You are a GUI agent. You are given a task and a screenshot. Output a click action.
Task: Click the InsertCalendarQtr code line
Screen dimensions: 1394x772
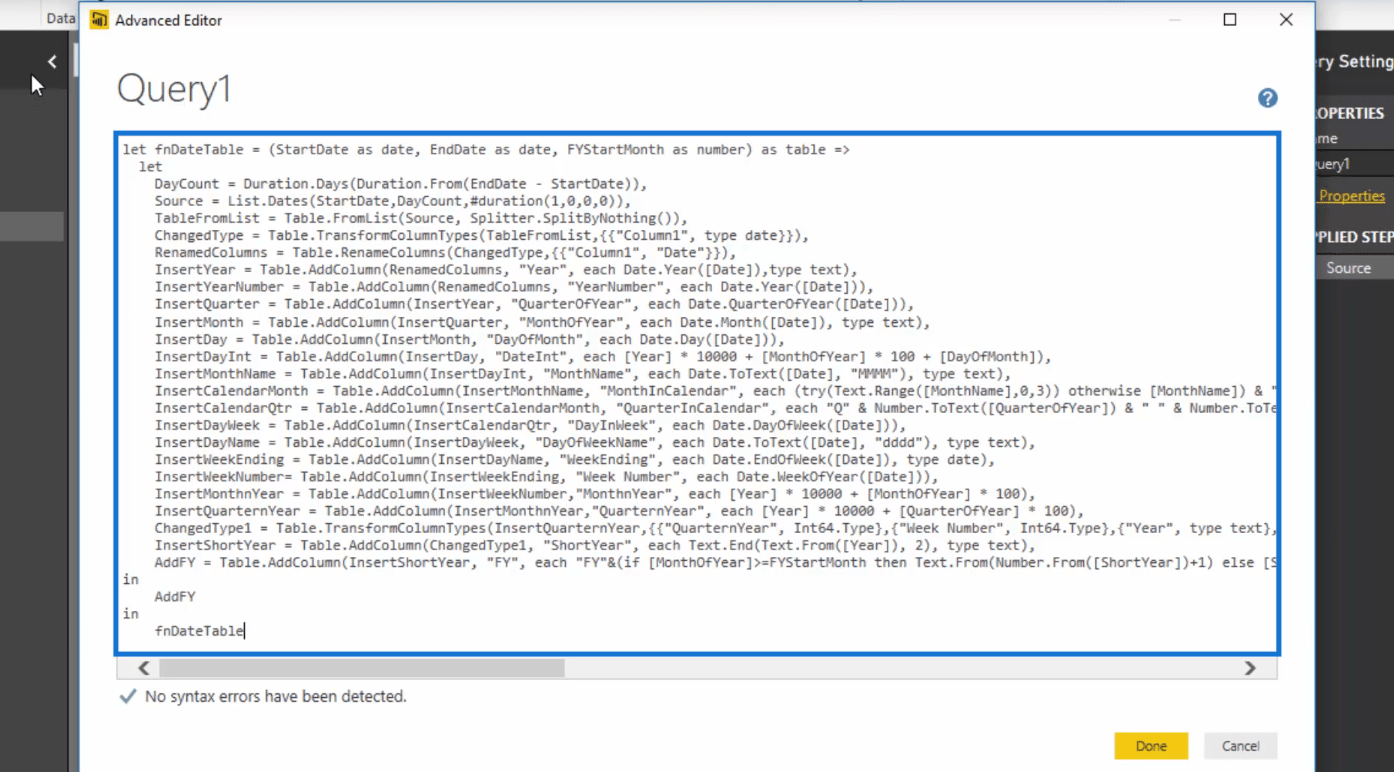[716, 408]
